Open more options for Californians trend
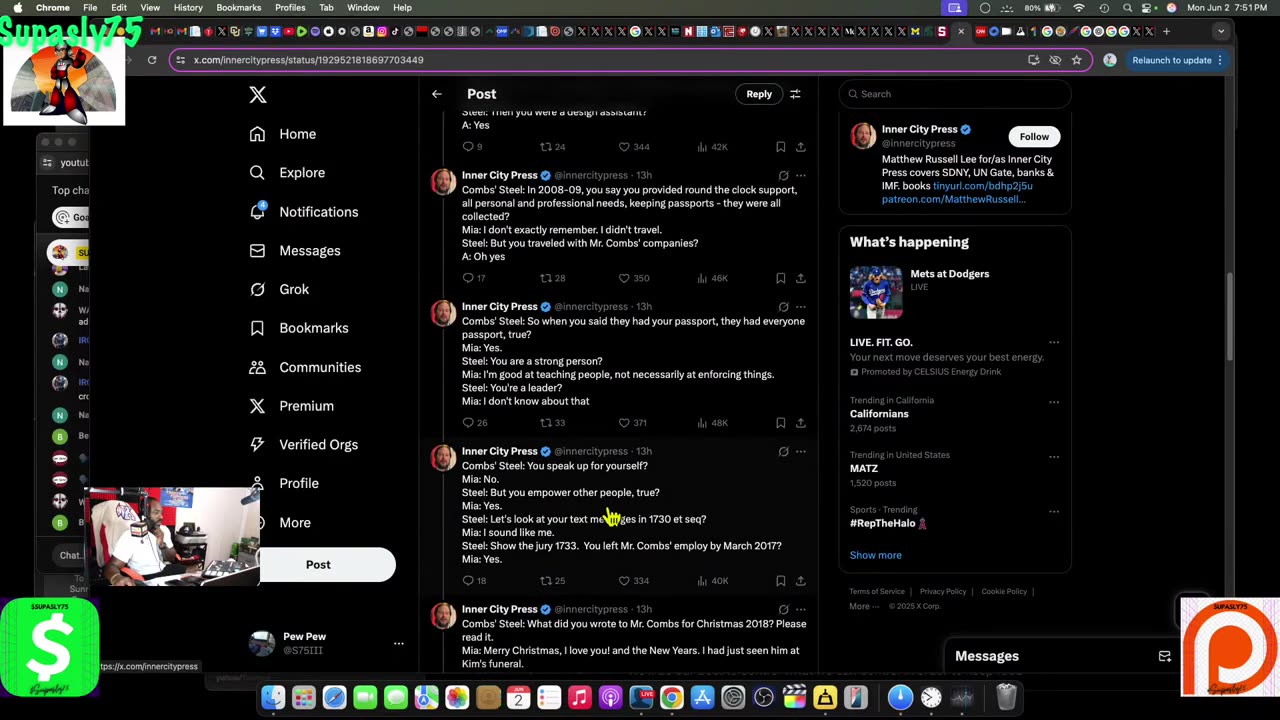The width and height of the screenshot is (1280, 720). pos(1054,402)
